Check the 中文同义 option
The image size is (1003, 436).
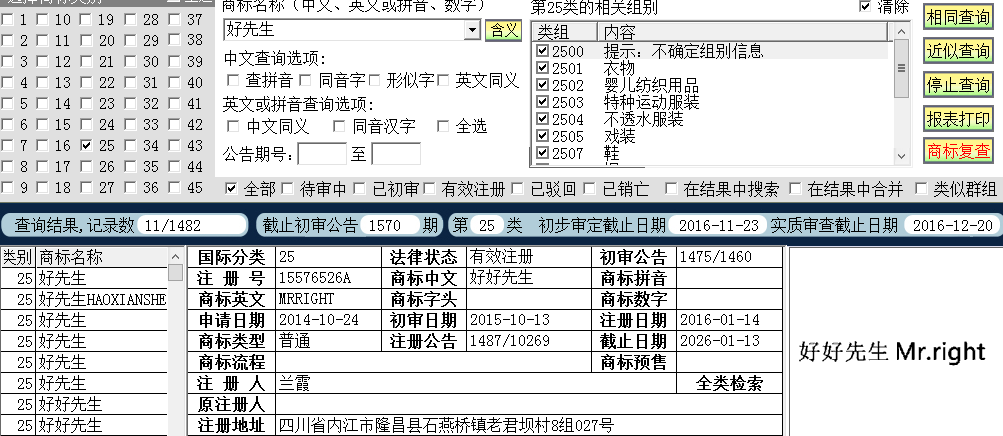tap(233, 127)
